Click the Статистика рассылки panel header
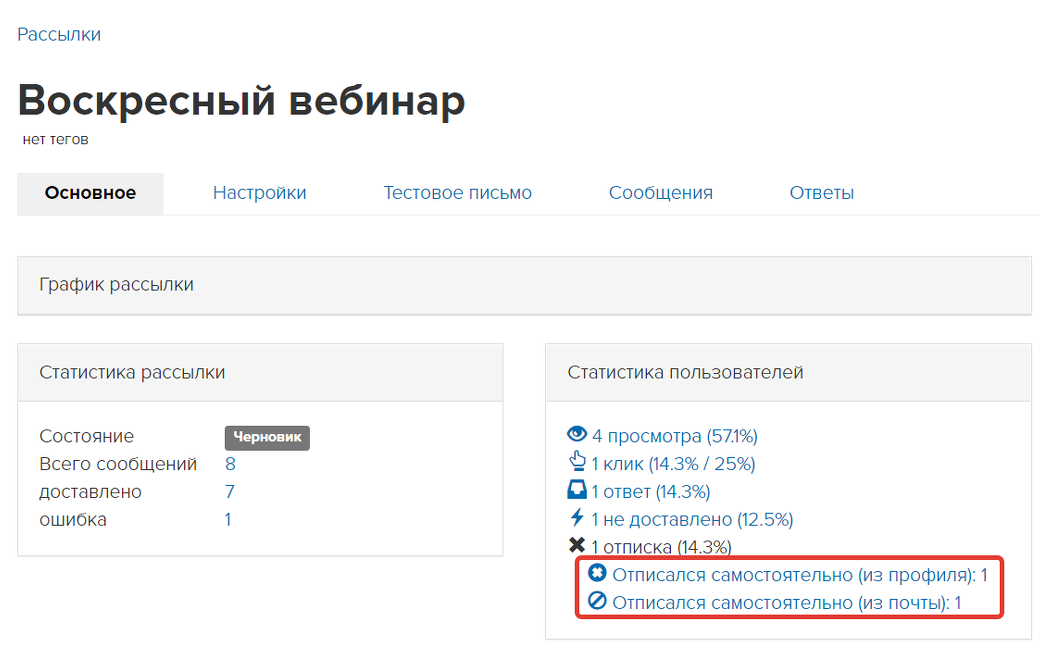This screenshot has width=1039, height=652. (x=260, y=373)
